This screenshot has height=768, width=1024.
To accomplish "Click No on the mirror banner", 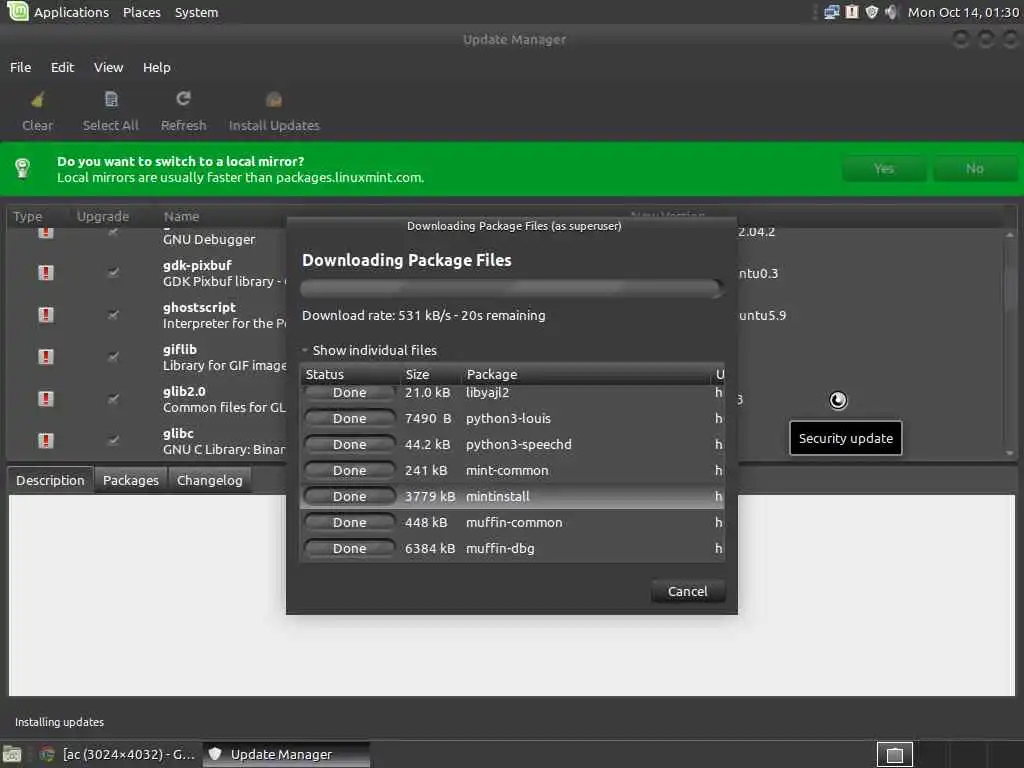I will tap(974, 169).
